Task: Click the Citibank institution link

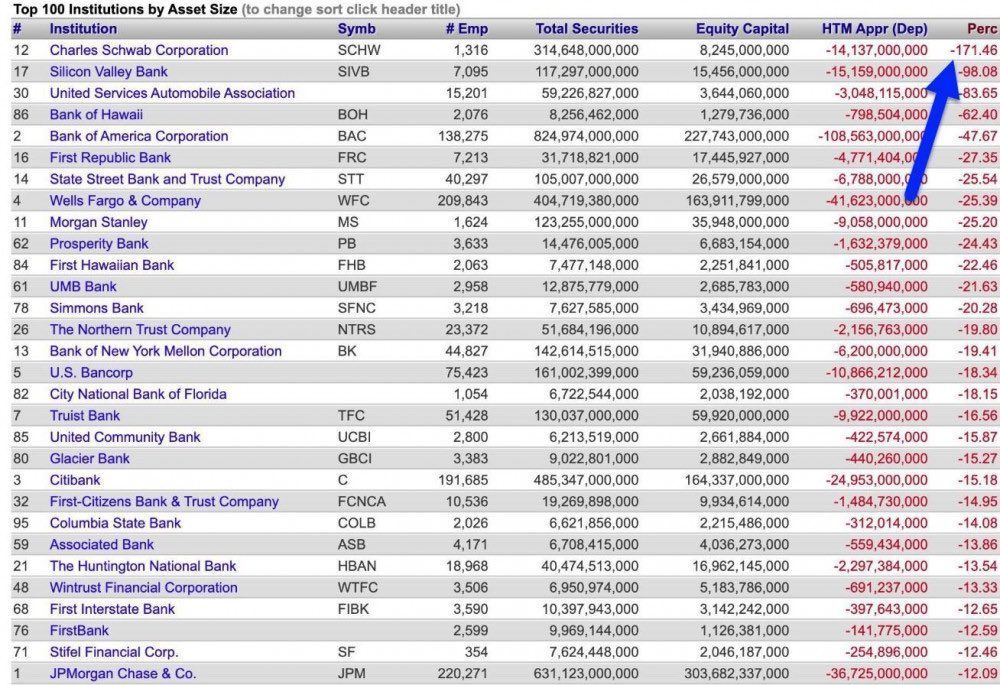Action: click(x=75, y=480)
